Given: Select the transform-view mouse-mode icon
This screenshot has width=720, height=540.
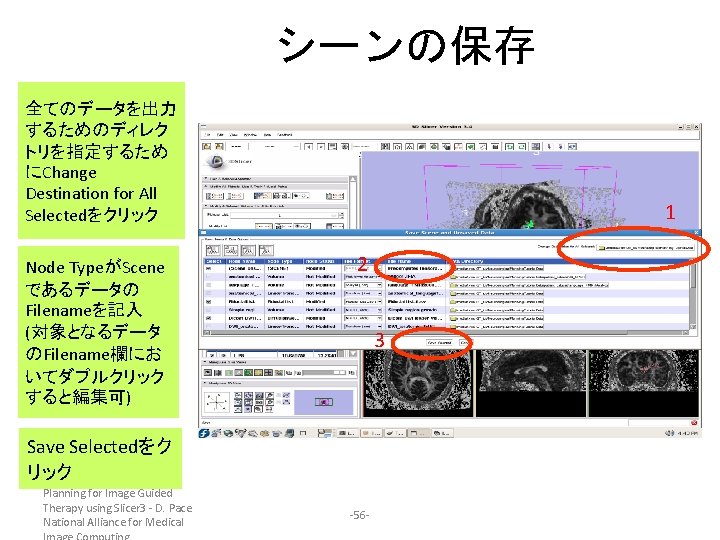Looking at the screenshot, I should [x=572, y=146].
